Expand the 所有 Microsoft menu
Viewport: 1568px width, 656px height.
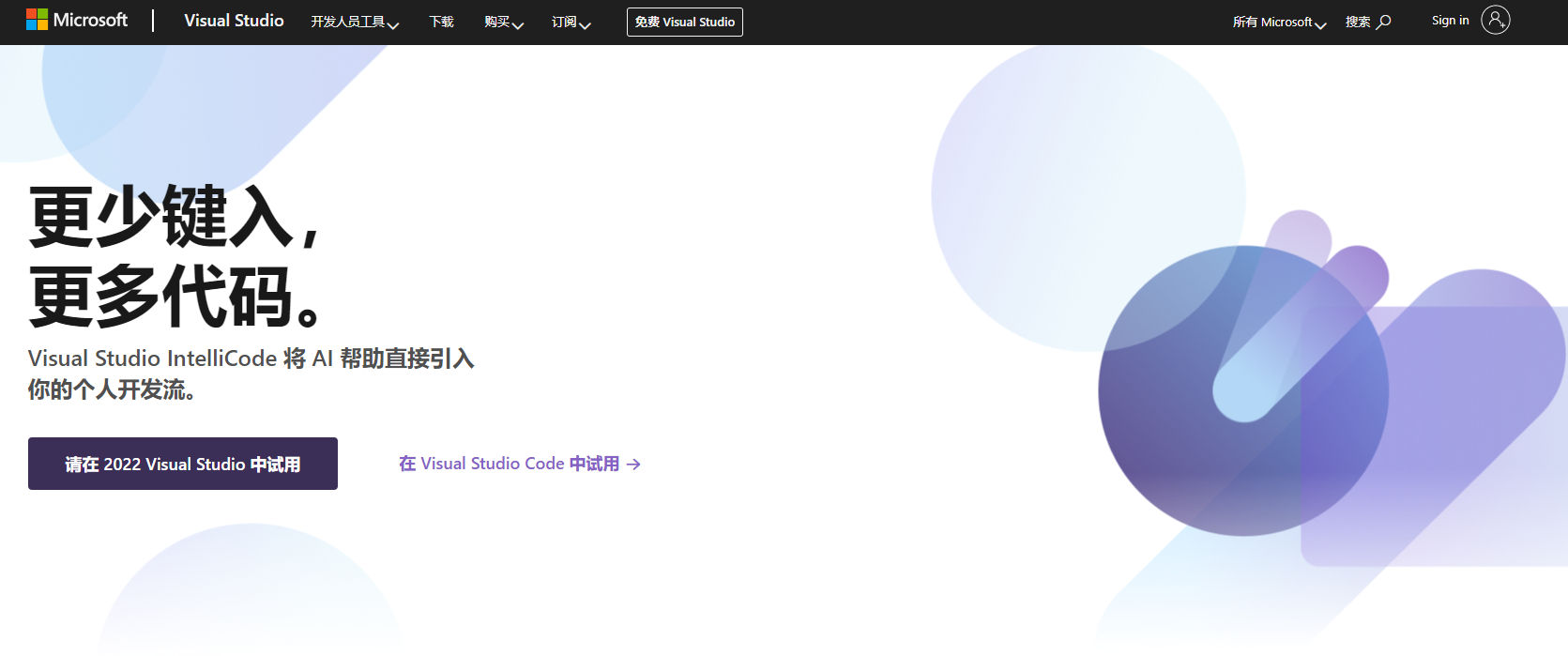coord(1279,22)
